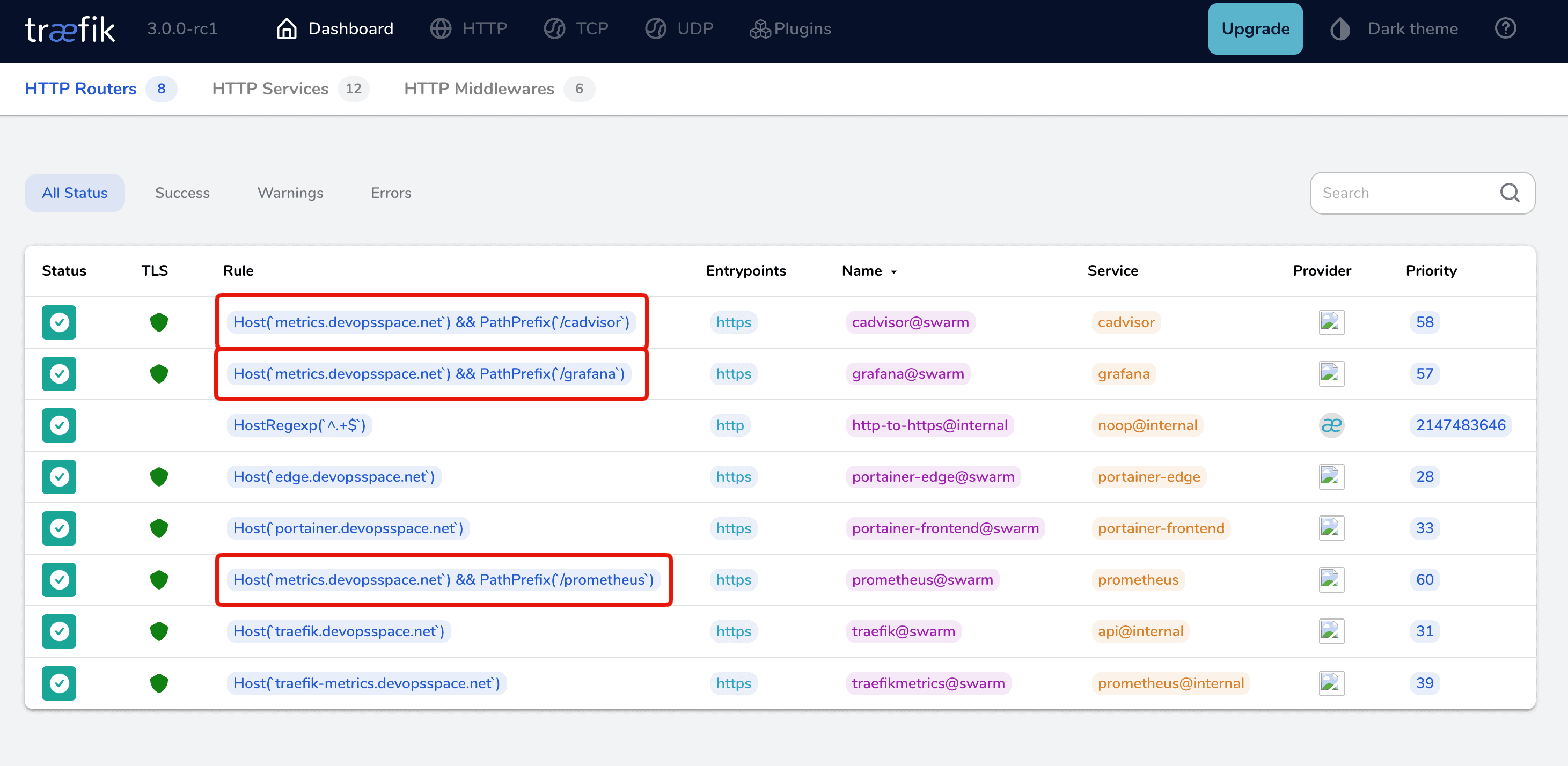Sort by Name column dropdown arrow
Image resolution: width=1568 pixels, height=766 pixels.
(x=893, y=272)
